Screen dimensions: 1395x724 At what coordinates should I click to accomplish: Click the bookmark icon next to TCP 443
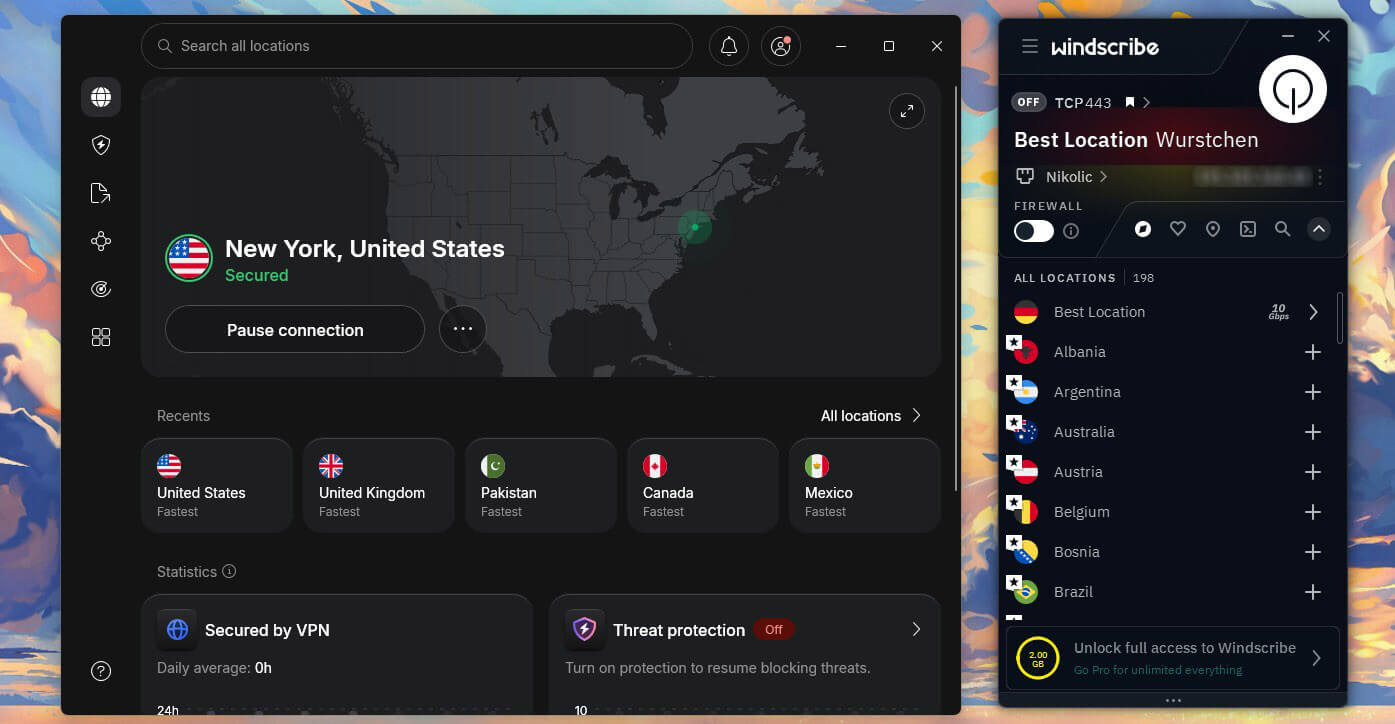click(x=1130, y=102)
